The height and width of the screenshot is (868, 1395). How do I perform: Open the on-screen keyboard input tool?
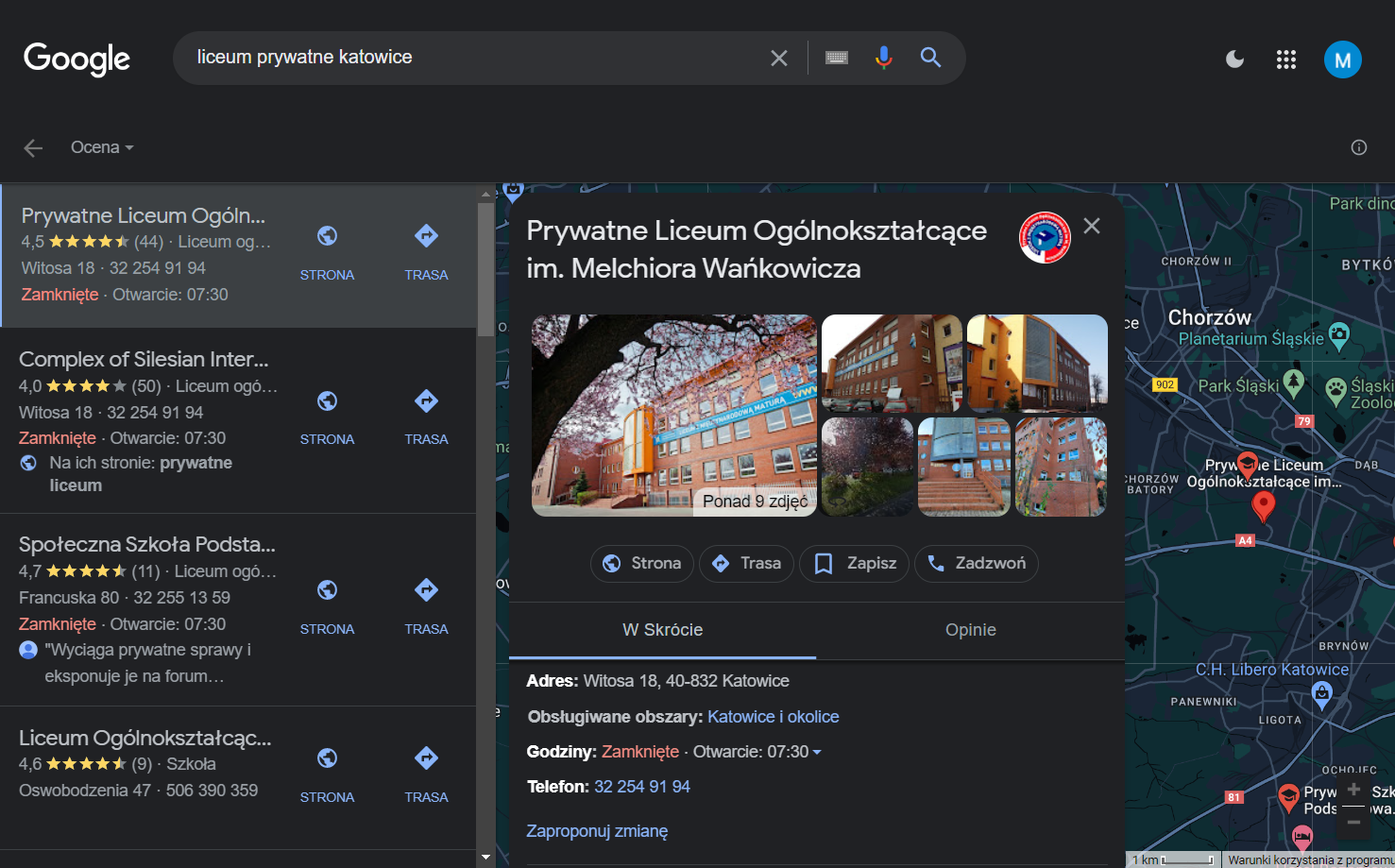[837, 58]
